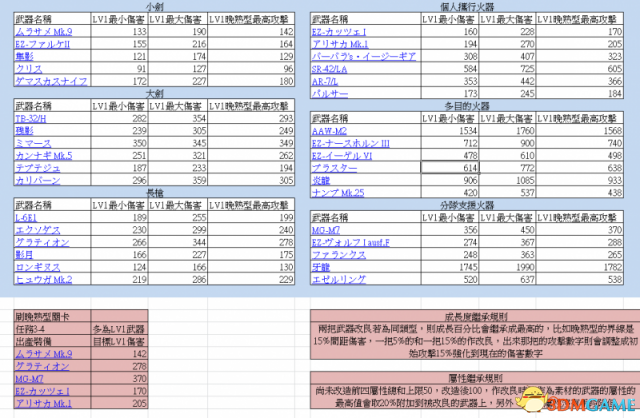The image size is (640, 418).
Task: Open the ミマース weapon link
Action: pyautogui.click(x=33, y=143)
